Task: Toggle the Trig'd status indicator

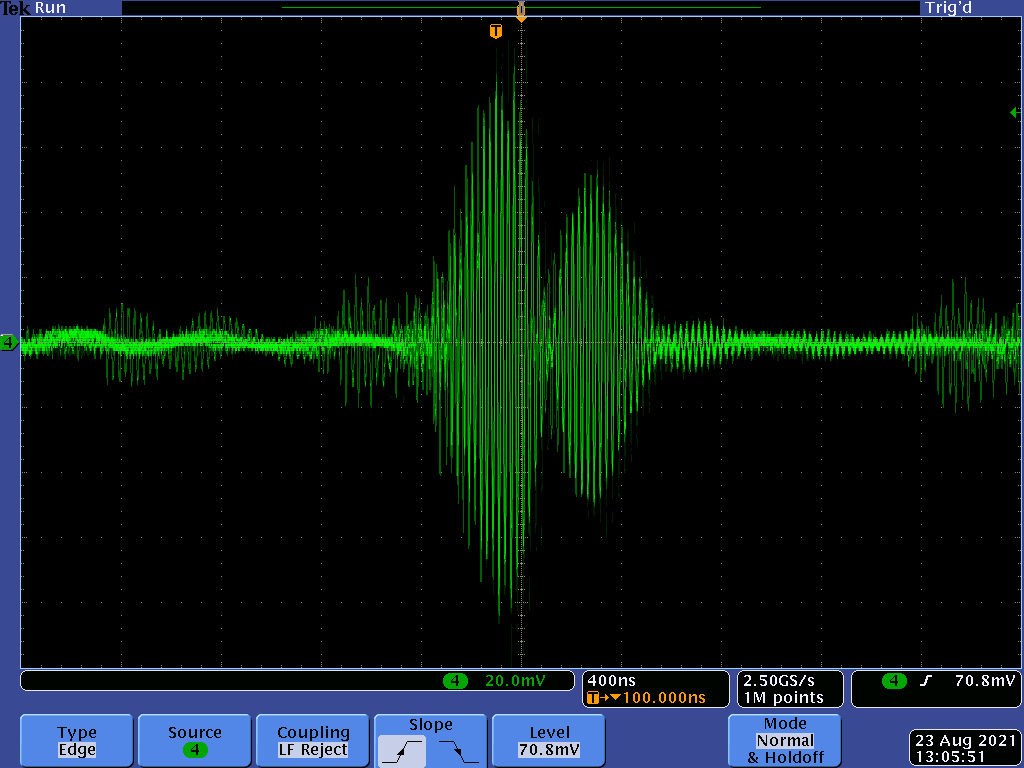Action: (948, 8)
